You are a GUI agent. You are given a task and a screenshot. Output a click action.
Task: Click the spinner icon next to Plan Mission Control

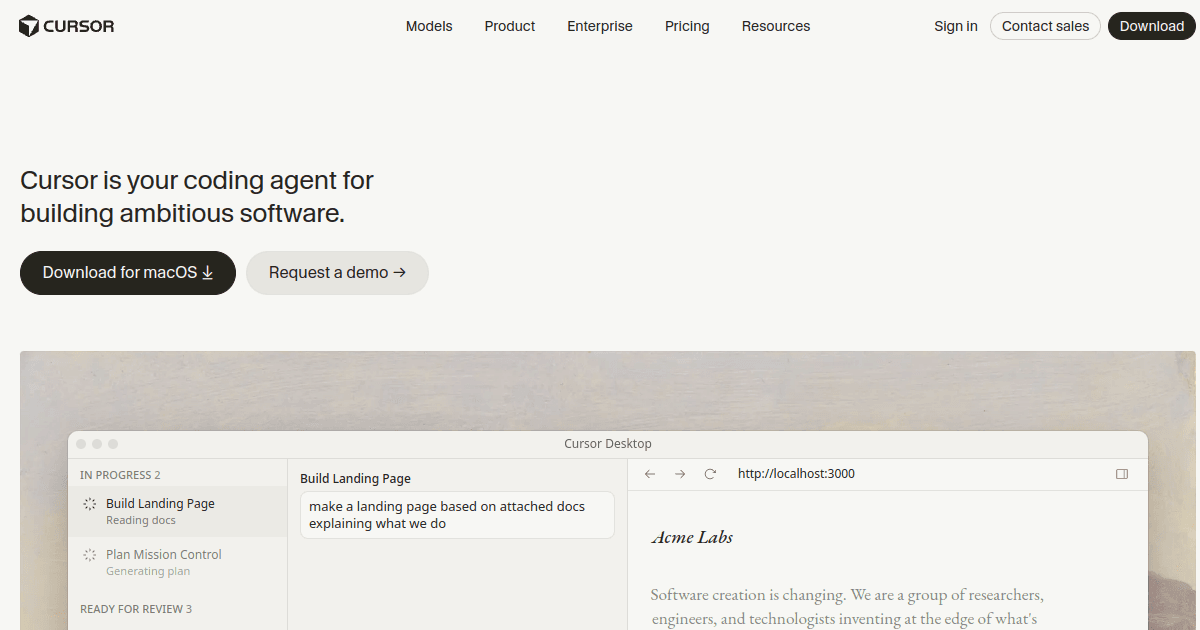(x=90, y=555)
